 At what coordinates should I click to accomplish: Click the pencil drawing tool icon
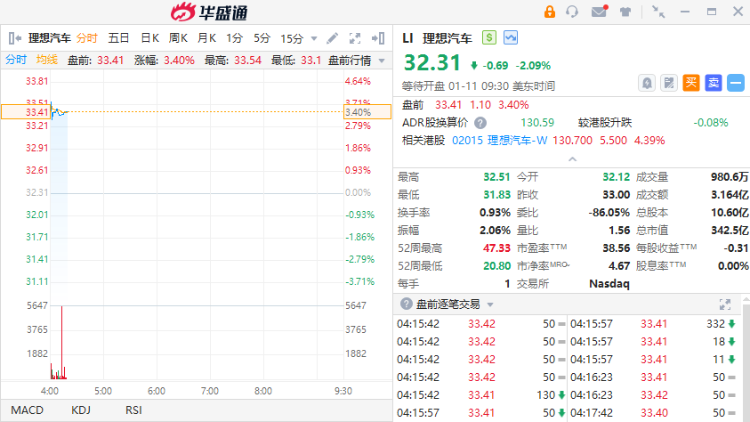(333, 38)
